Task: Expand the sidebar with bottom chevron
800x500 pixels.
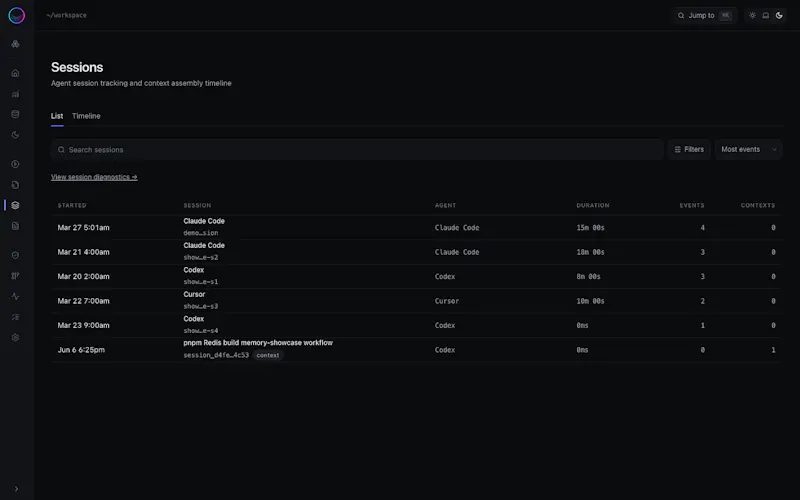Action: click(x=16, y=489)
